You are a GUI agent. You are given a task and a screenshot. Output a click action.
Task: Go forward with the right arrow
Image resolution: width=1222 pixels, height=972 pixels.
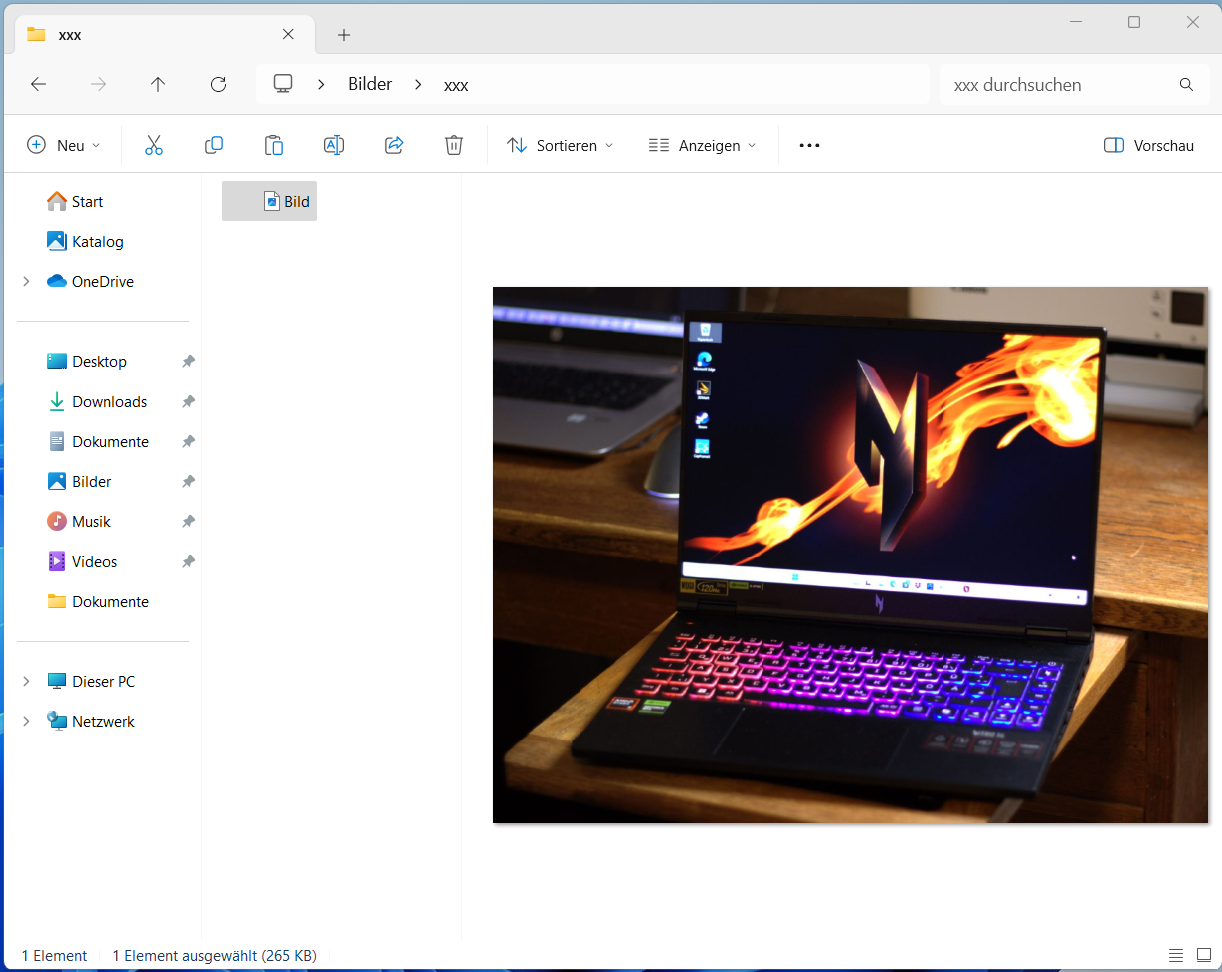98,85
